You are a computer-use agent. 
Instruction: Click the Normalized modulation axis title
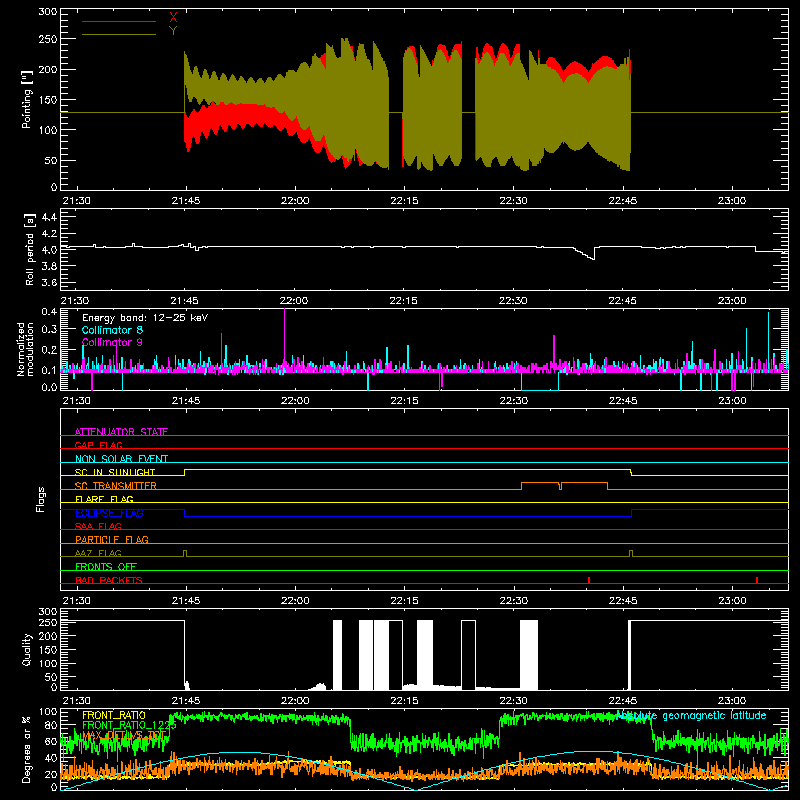point(25,349)
